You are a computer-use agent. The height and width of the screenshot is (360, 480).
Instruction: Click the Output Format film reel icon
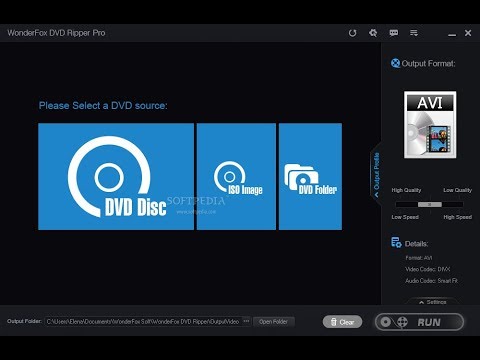tap(395, 63)
